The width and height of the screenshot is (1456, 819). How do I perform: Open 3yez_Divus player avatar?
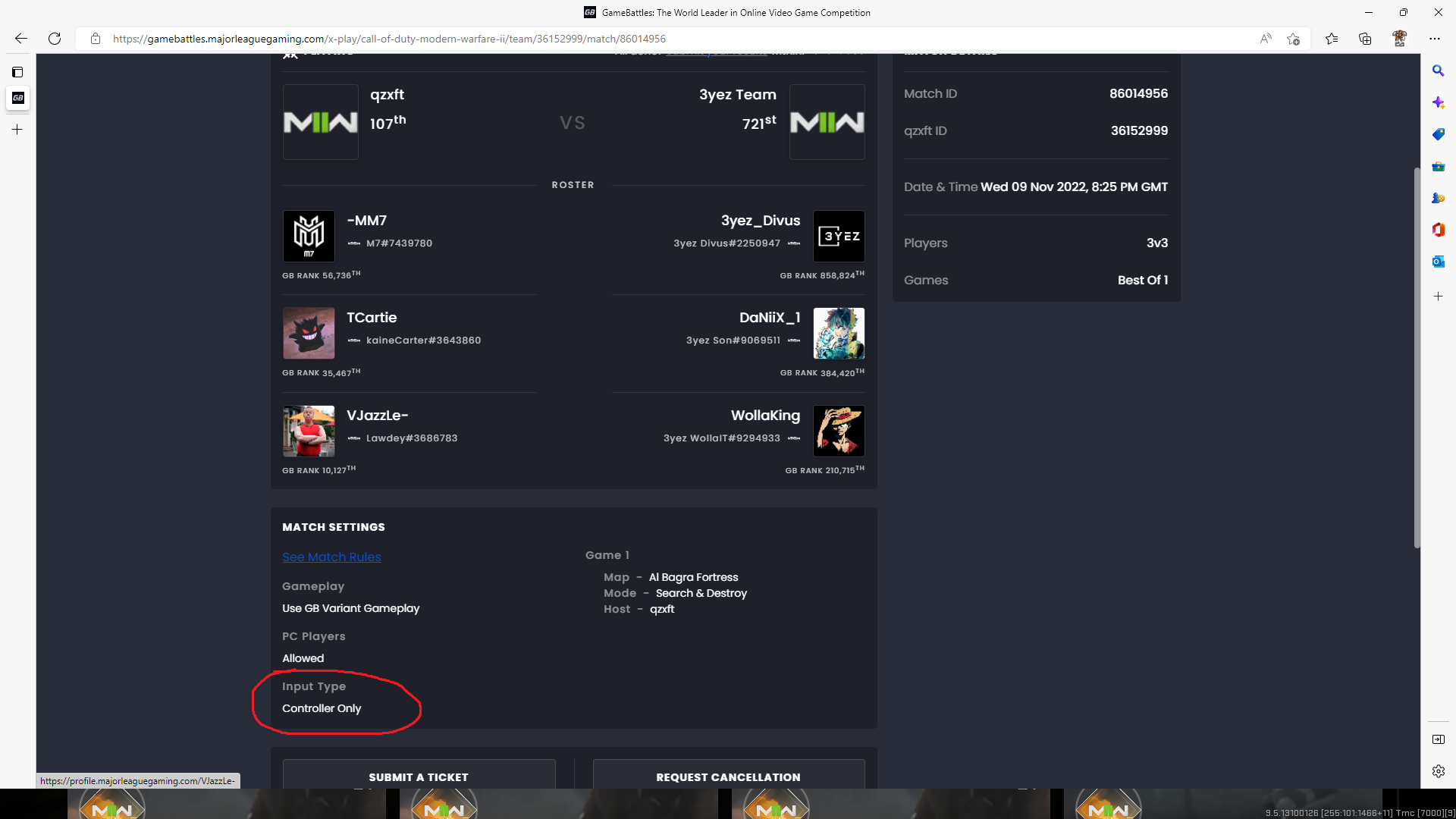(839, 237)
